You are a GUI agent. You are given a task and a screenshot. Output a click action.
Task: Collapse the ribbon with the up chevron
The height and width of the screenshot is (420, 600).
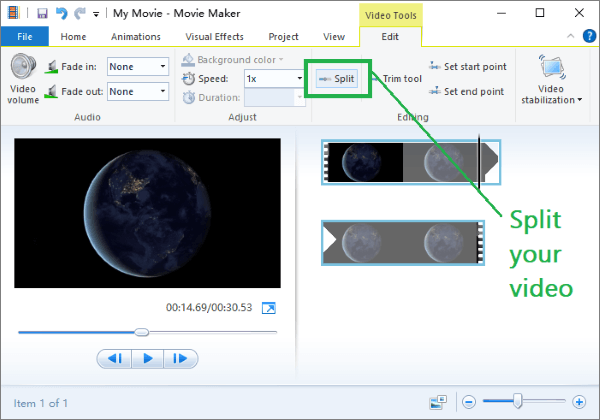click(x=571, y=36)
